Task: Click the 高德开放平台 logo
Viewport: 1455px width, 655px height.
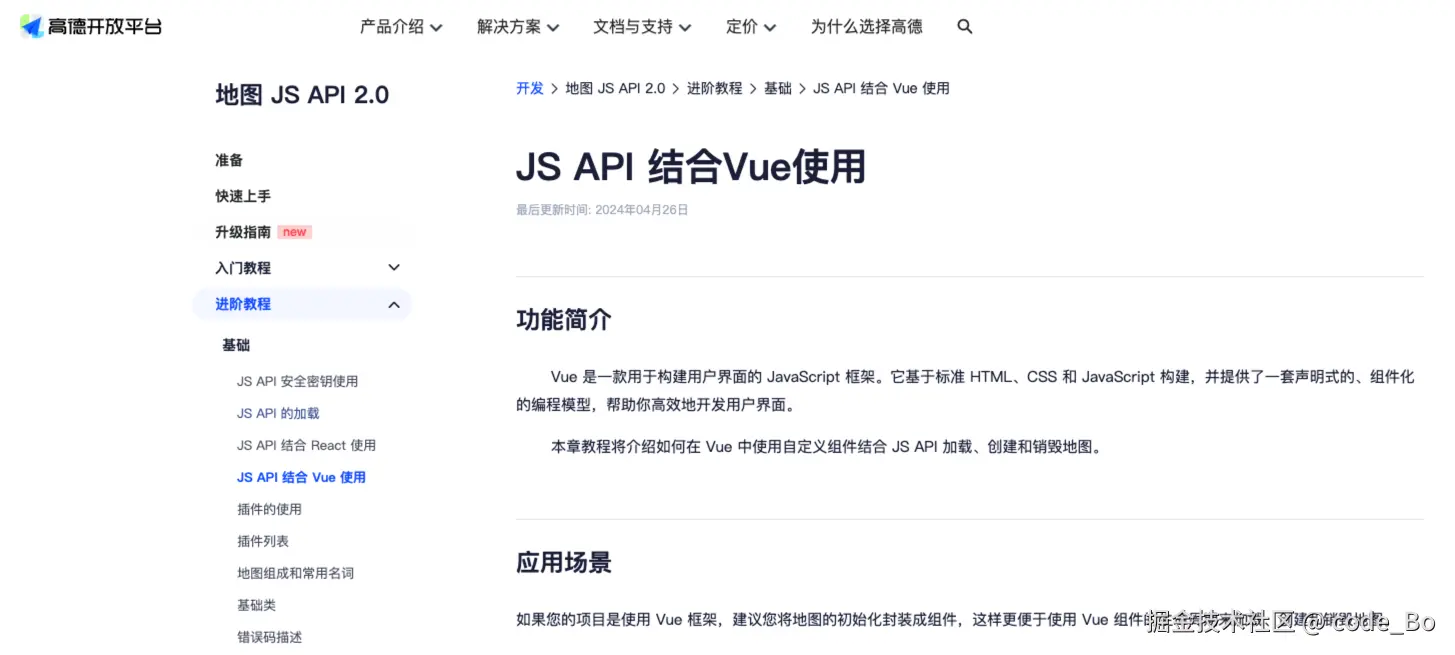Action: pyautogui.click(x=91, y=27)
